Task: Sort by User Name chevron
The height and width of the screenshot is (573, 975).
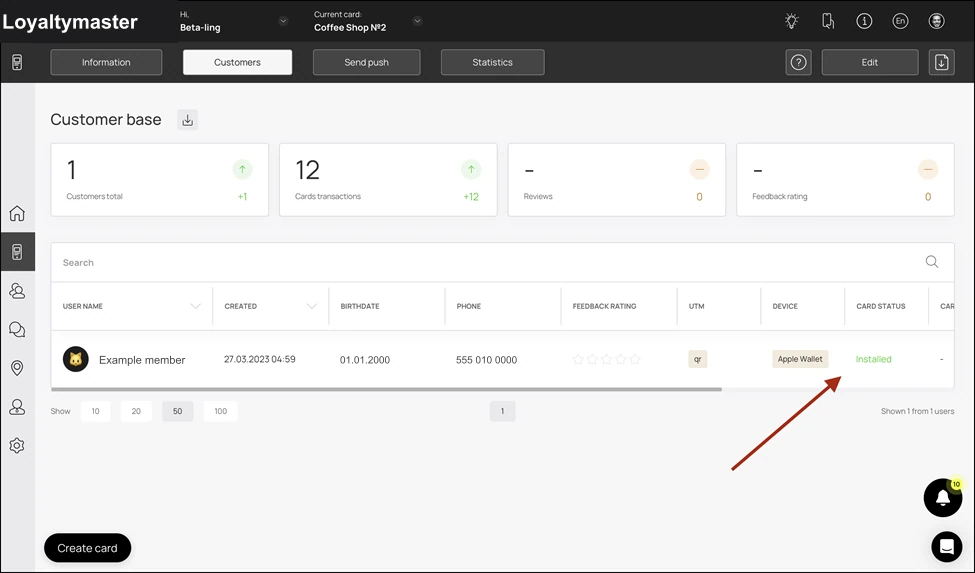Action: (x=195, y=306)
